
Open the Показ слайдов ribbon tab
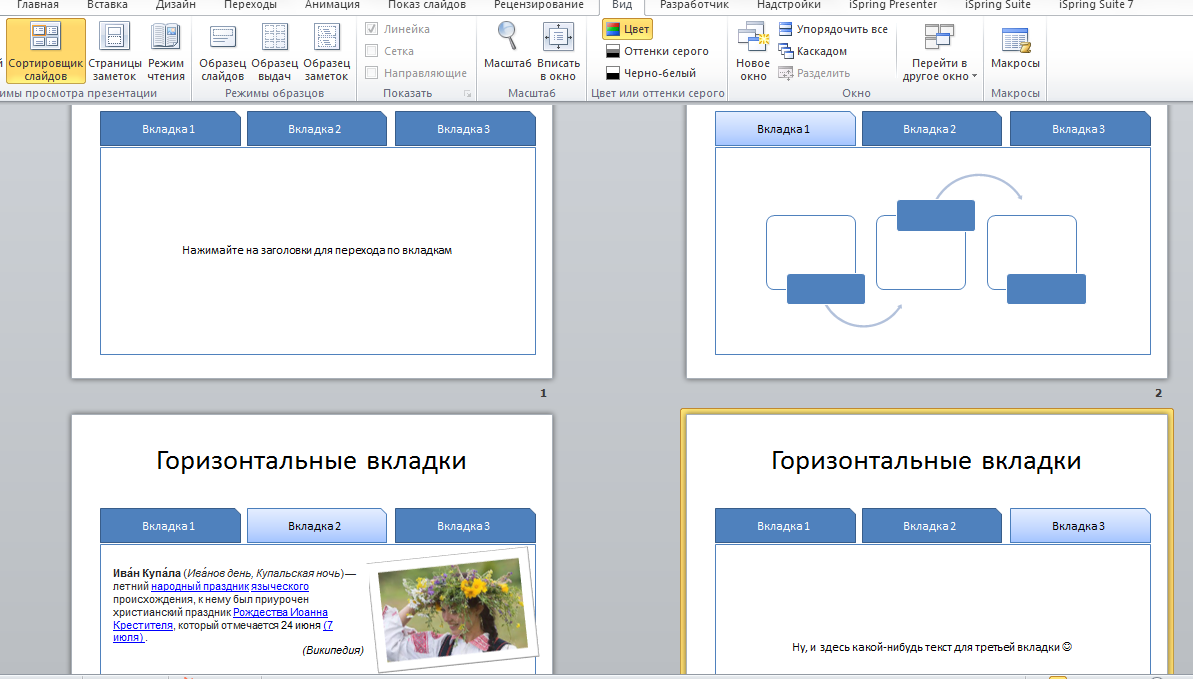[427, 5]
